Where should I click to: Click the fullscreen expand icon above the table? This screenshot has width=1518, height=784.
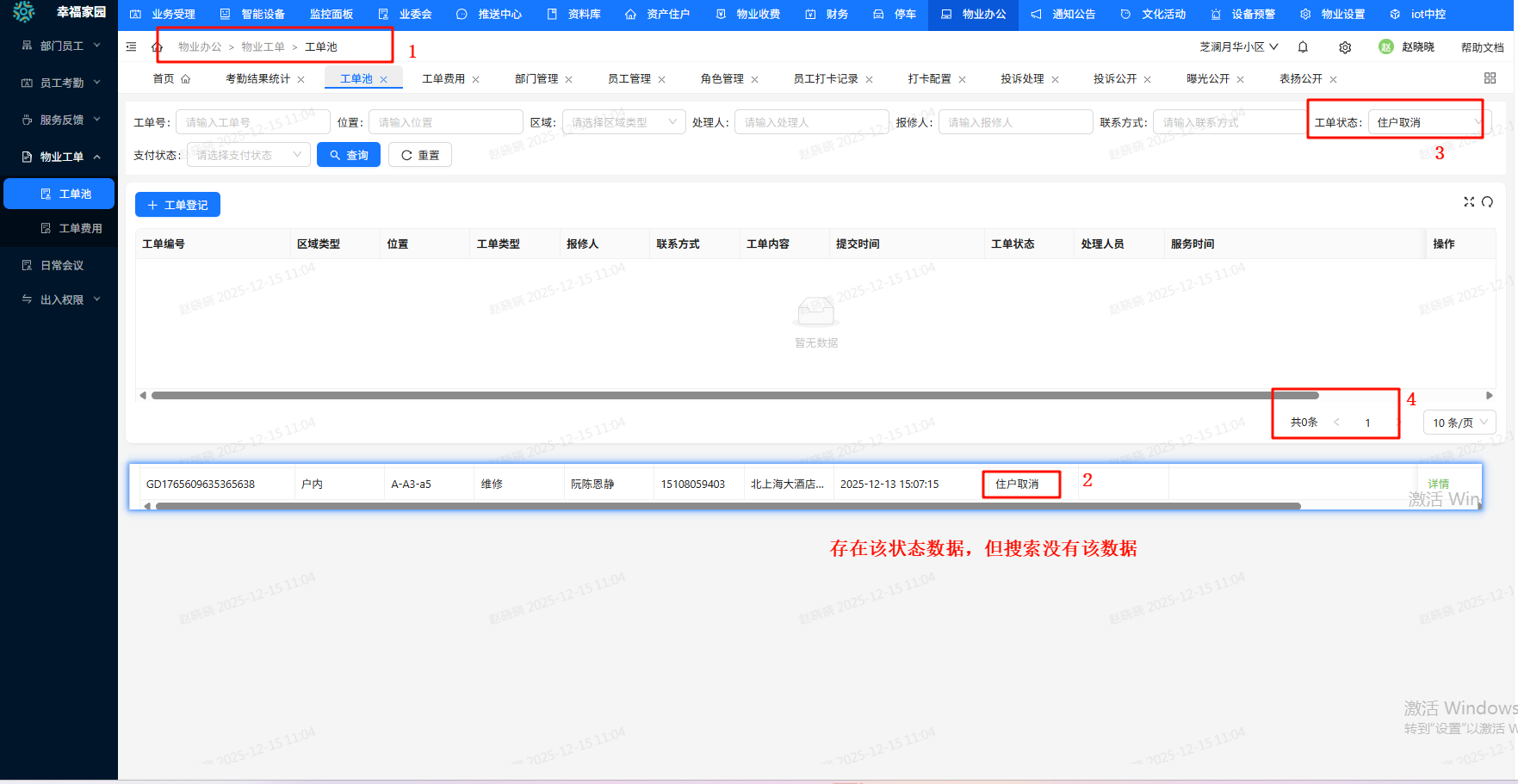(x=1469, y=202)
